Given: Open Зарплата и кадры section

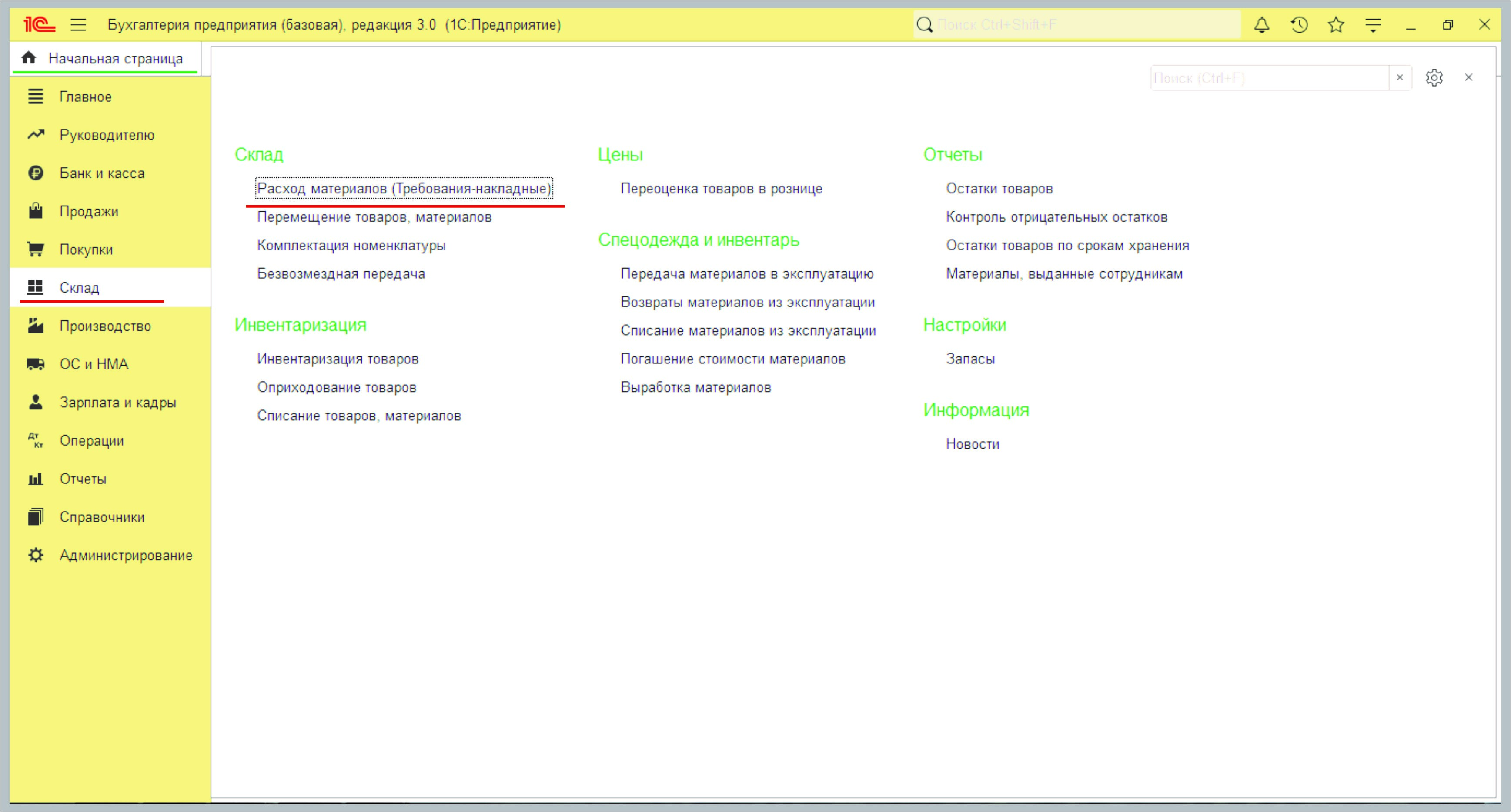Looking at the screenshot, I should pos(117,403).
